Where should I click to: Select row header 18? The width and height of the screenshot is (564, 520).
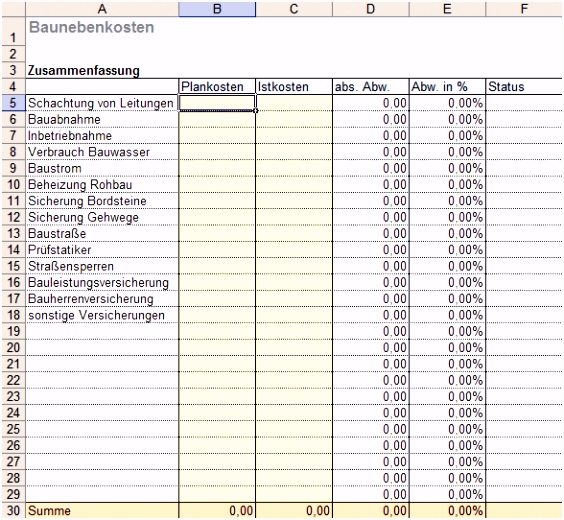tap(13, 315)
